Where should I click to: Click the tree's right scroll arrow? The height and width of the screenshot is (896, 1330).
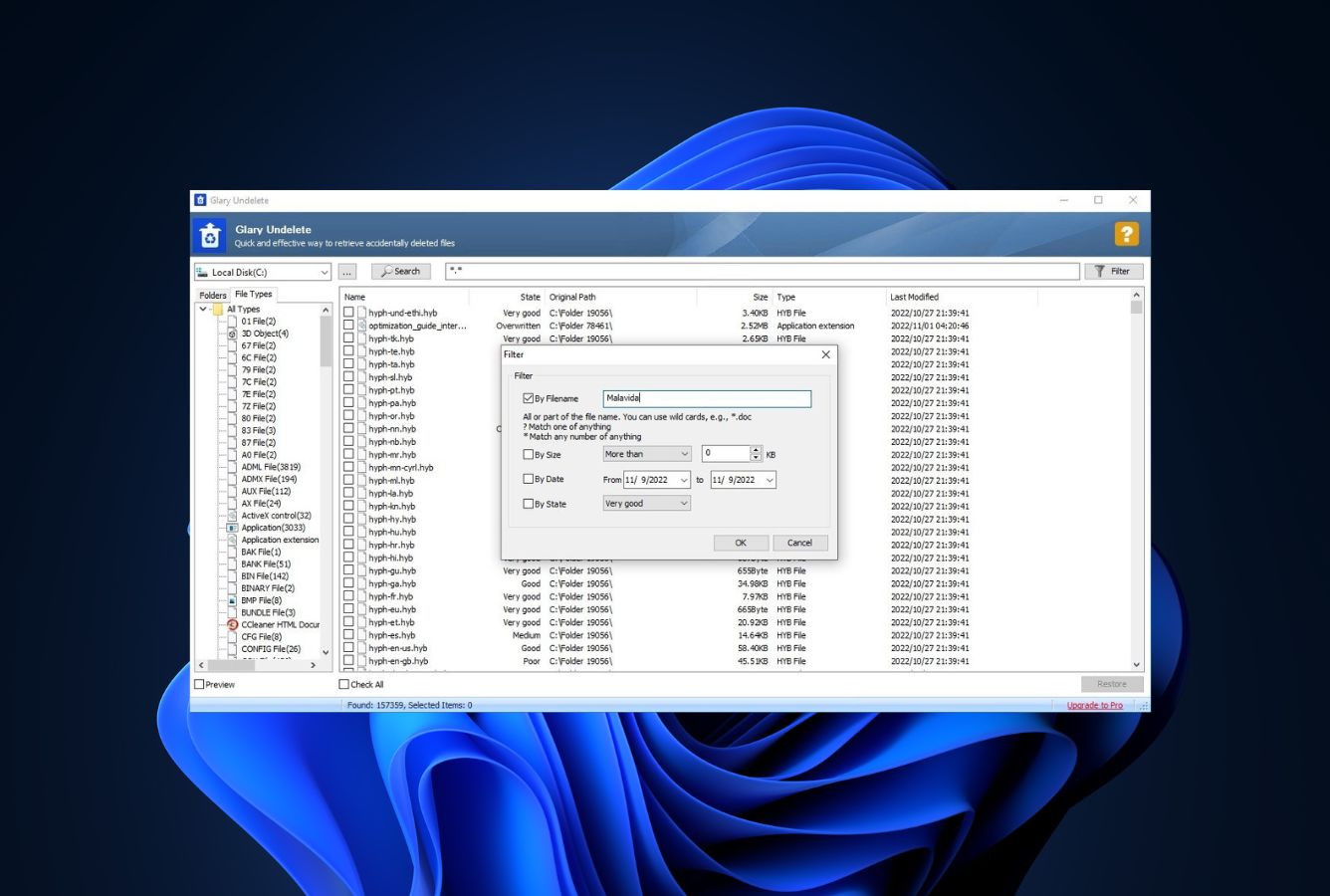pyautogui.click(x=314, y=665)
